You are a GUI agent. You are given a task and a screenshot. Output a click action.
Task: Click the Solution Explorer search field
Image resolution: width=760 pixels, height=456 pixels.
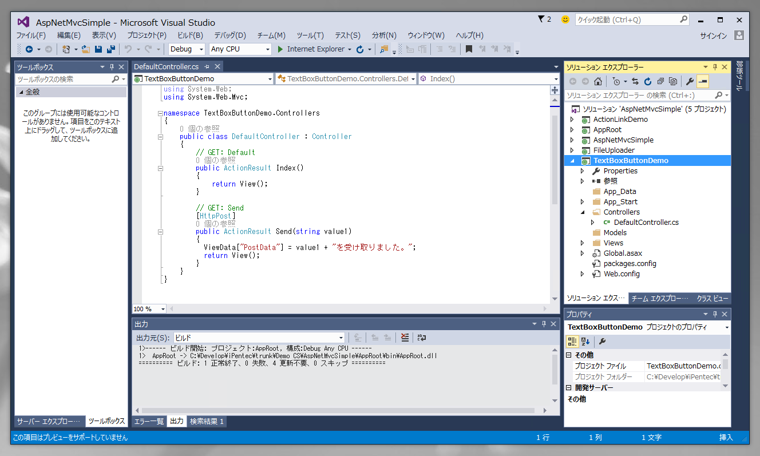(x=647, y=95)
